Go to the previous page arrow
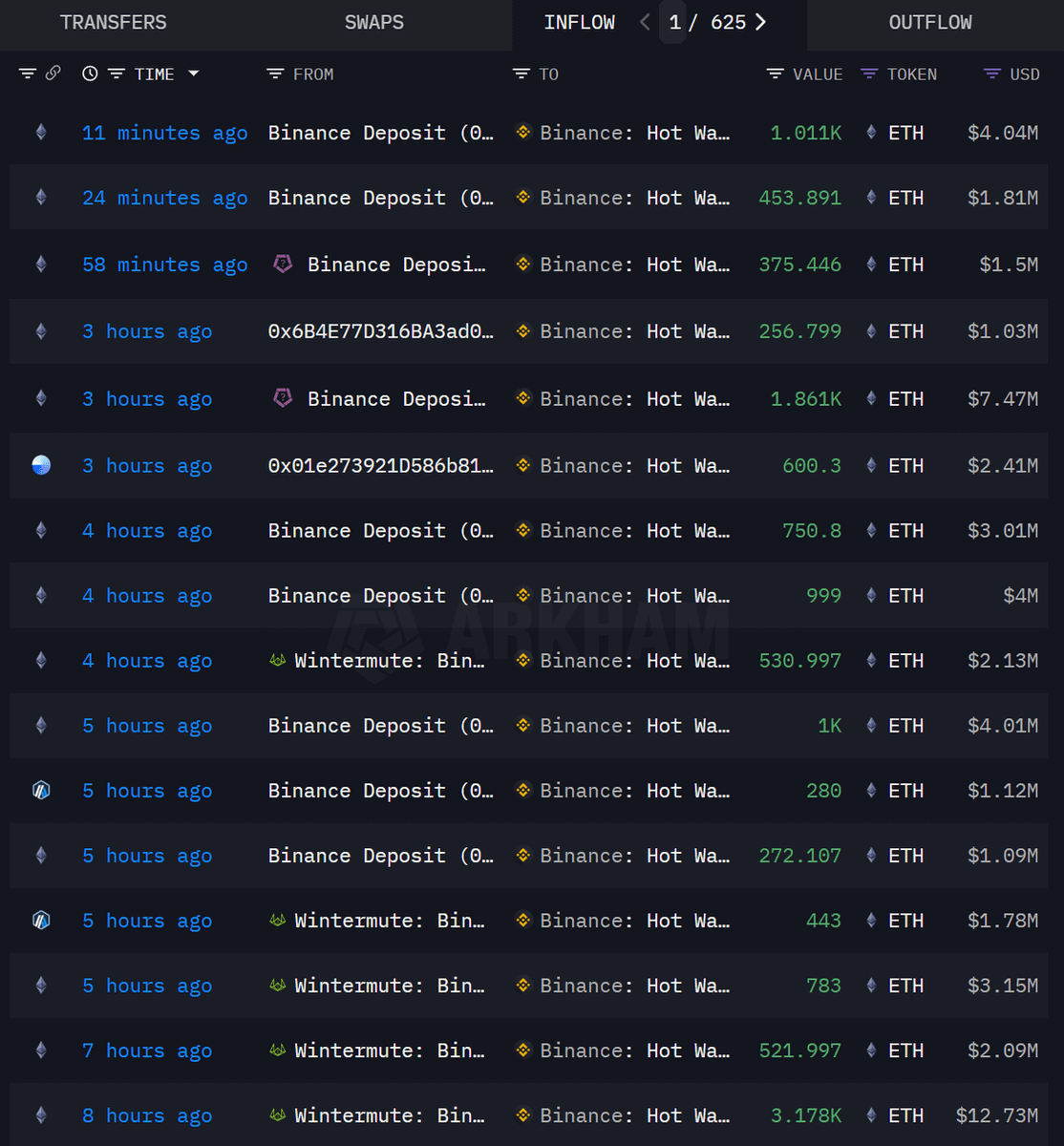1064x1146 pixels. [645, 22]
